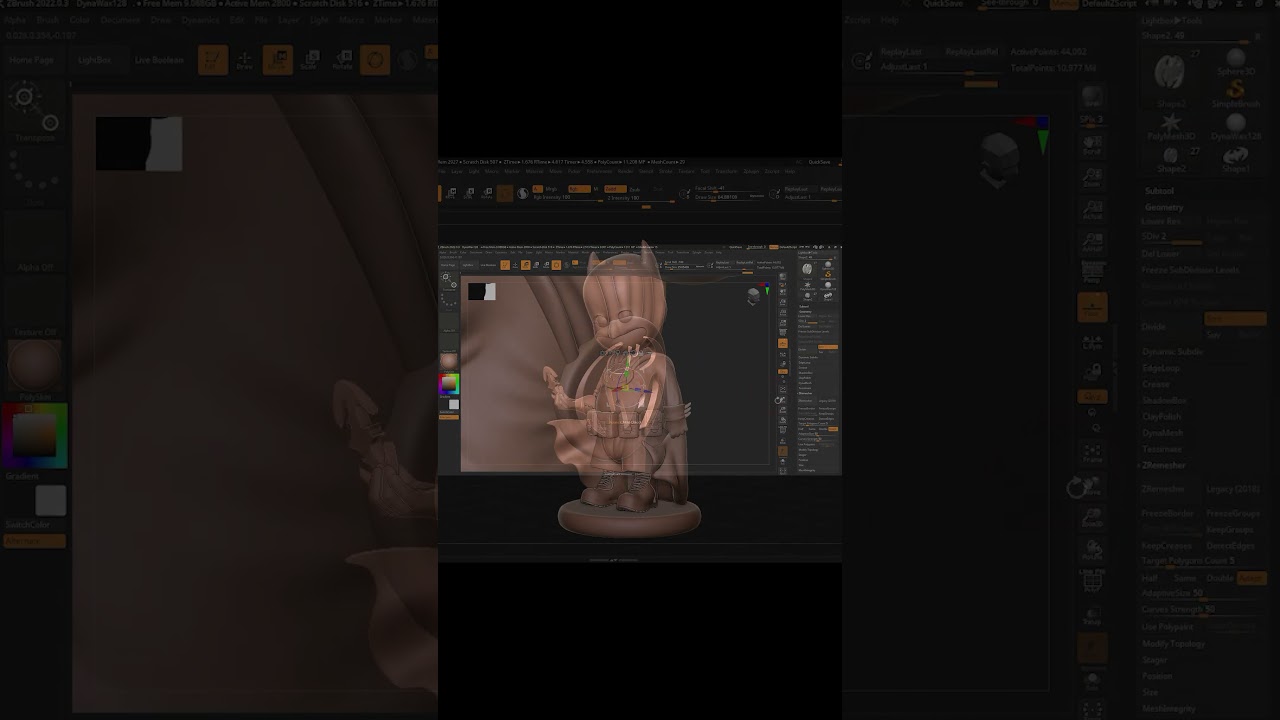This screenshot has width=1280, height=720.
Task: Open the Document menu
Action: pyautogui.click(x=120, y=19)
